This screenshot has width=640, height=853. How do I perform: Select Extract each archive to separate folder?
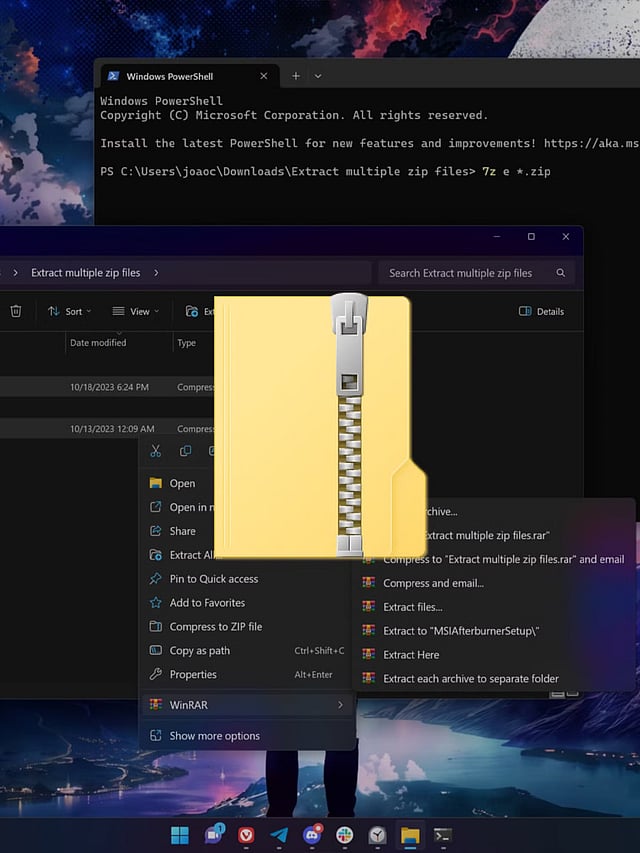pyautogui.click(x=470, y=679)
